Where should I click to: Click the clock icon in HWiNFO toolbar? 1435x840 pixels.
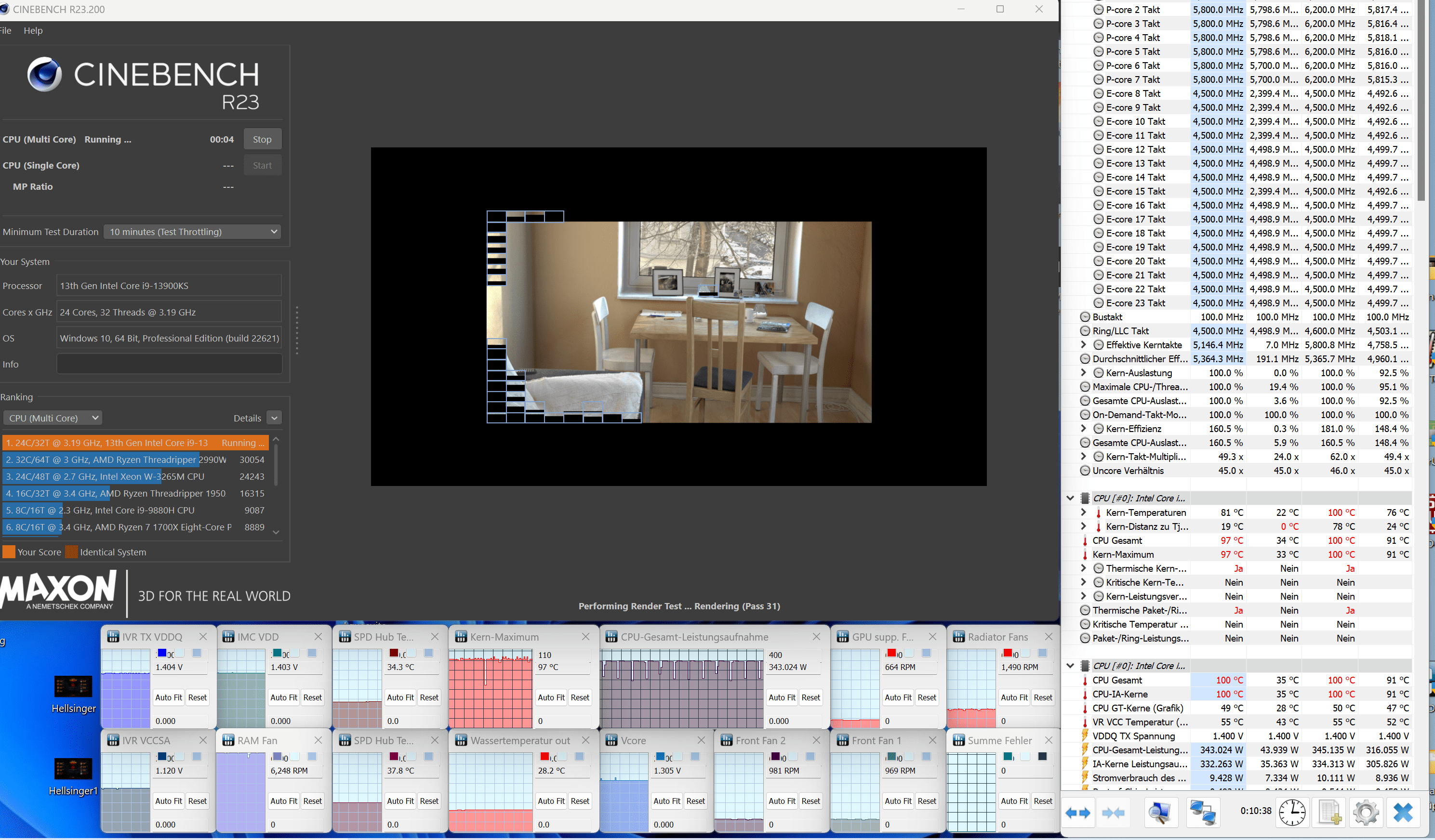(x=1292, y=813)
